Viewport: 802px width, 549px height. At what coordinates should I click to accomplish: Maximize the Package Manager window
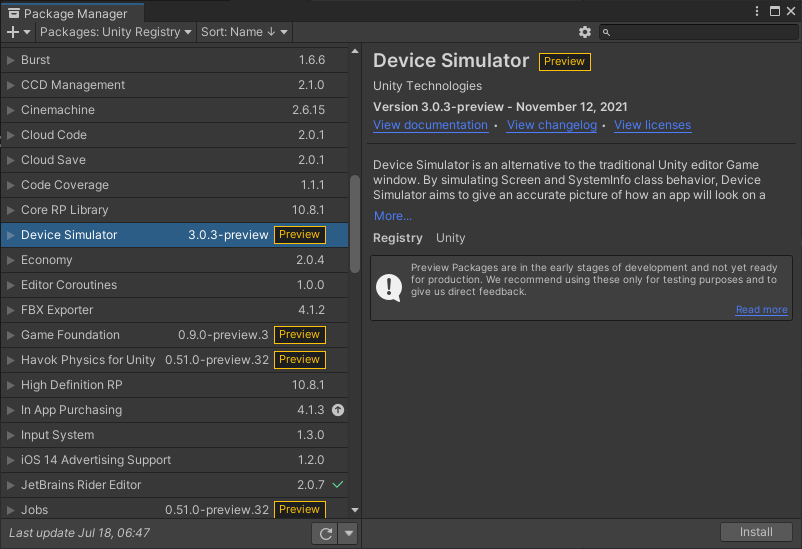pos(774,11)
